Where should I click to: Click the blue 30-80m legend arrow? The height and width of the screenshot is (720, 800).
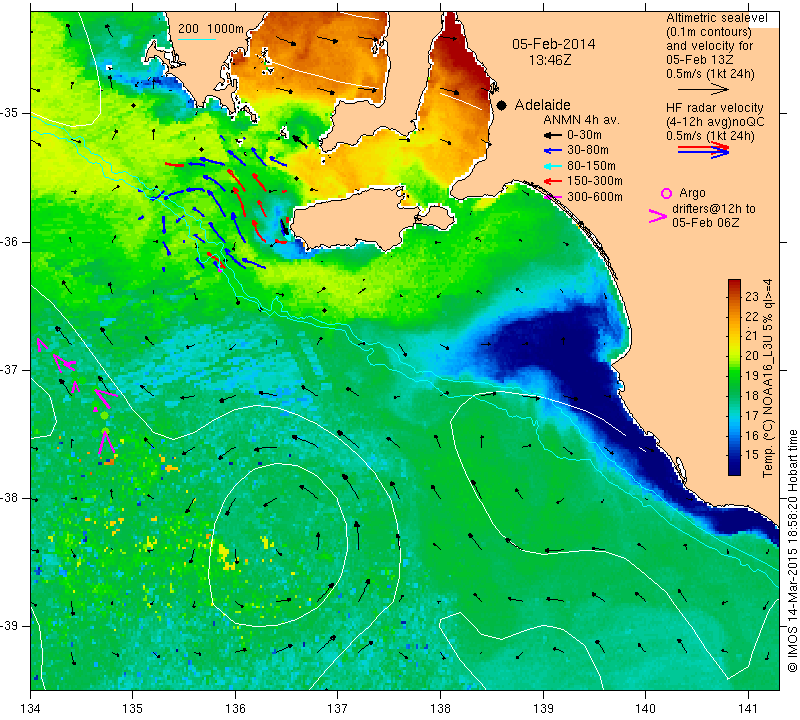coord(553,151)
